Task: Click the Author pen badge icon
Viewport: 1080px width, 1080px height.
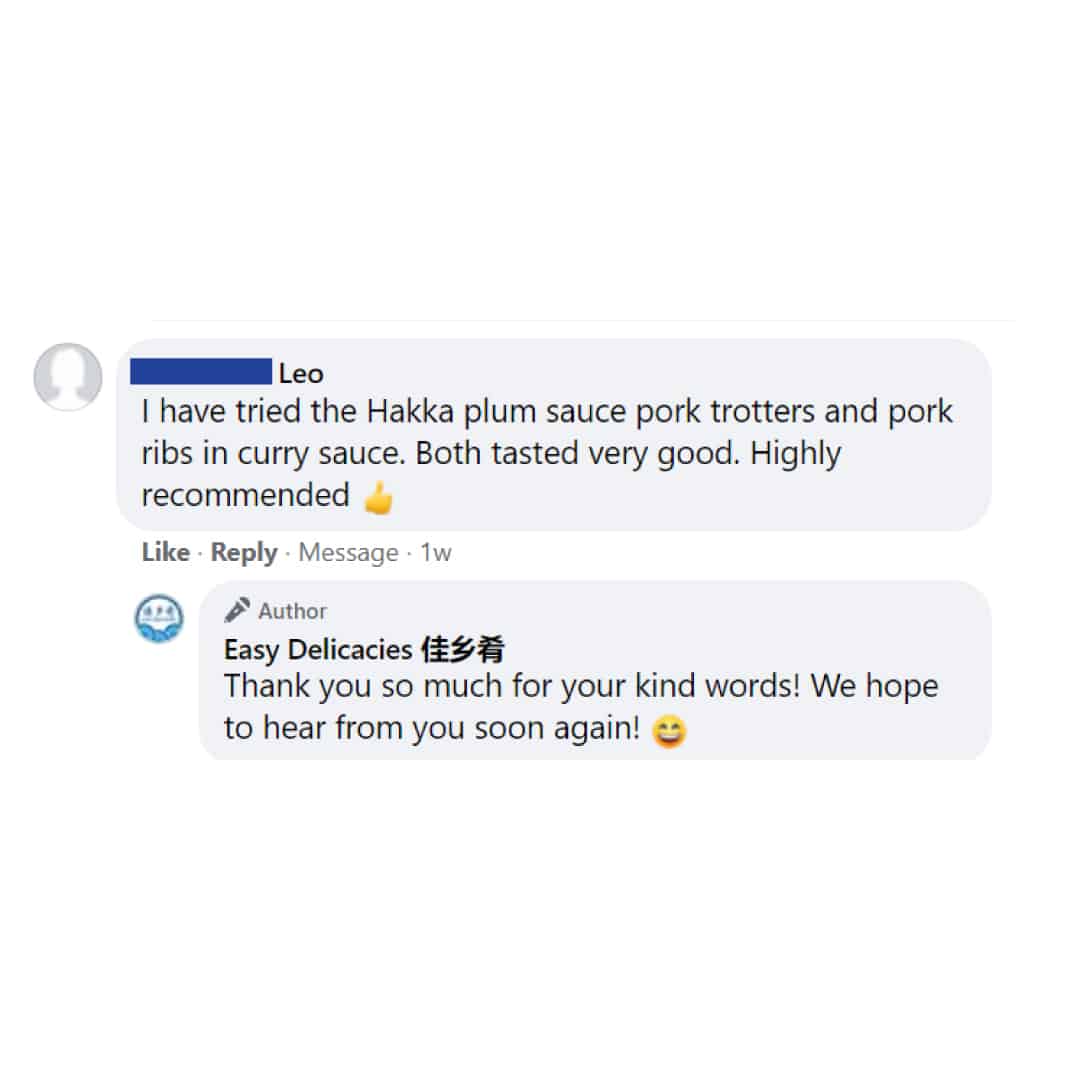Action: pos(237,610)
